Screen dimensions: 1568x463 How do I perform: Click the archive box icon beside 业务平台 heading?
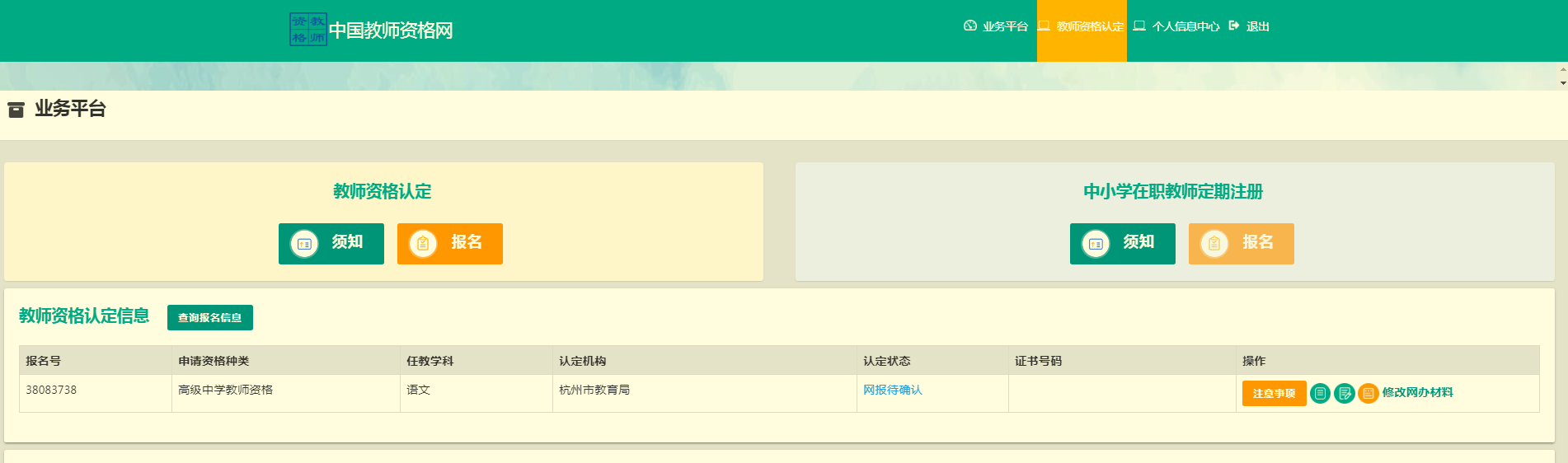click(16, 110)
